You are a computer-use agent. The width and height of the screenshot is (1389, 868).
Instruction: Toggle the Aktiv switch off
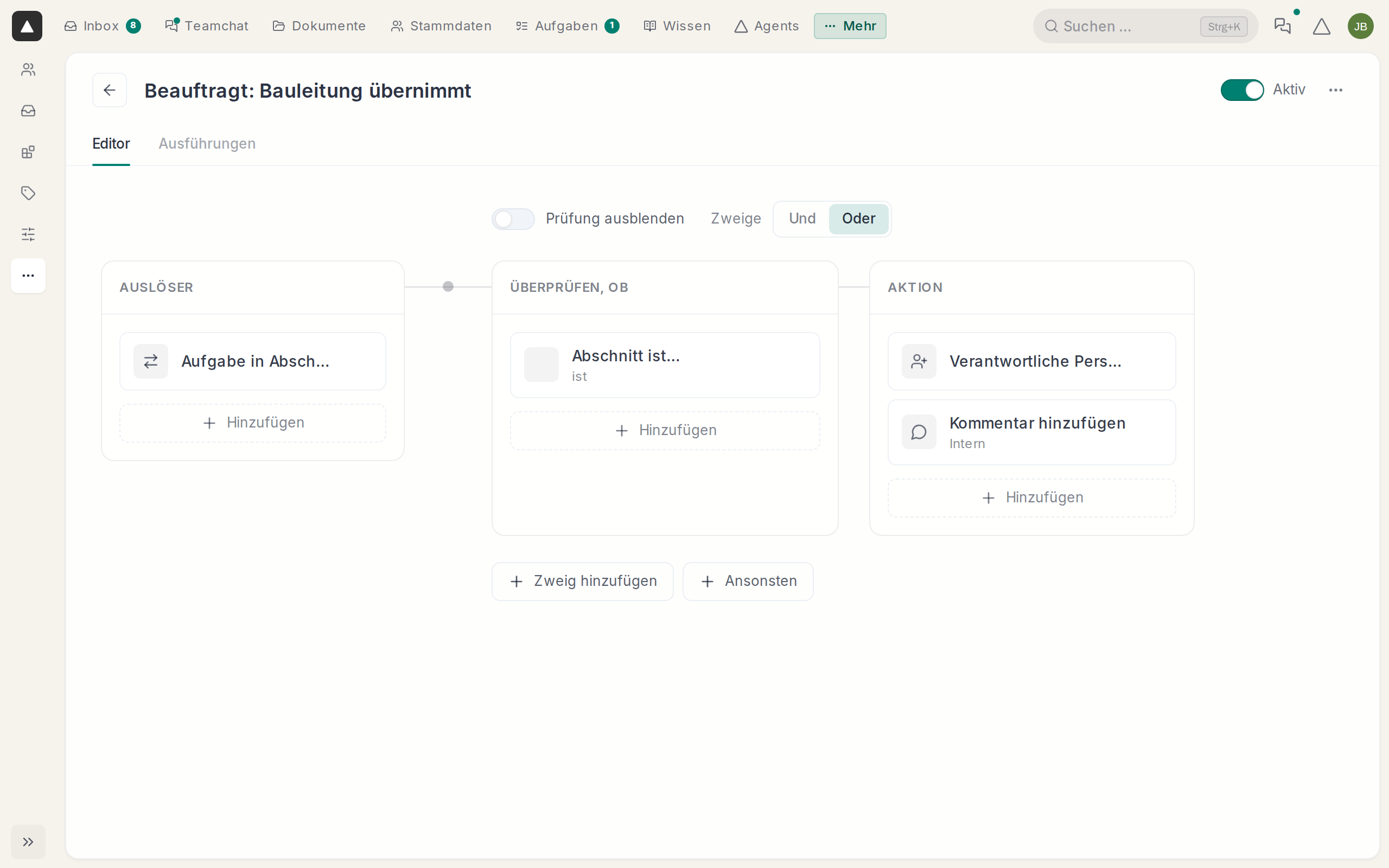(1242, 90)
